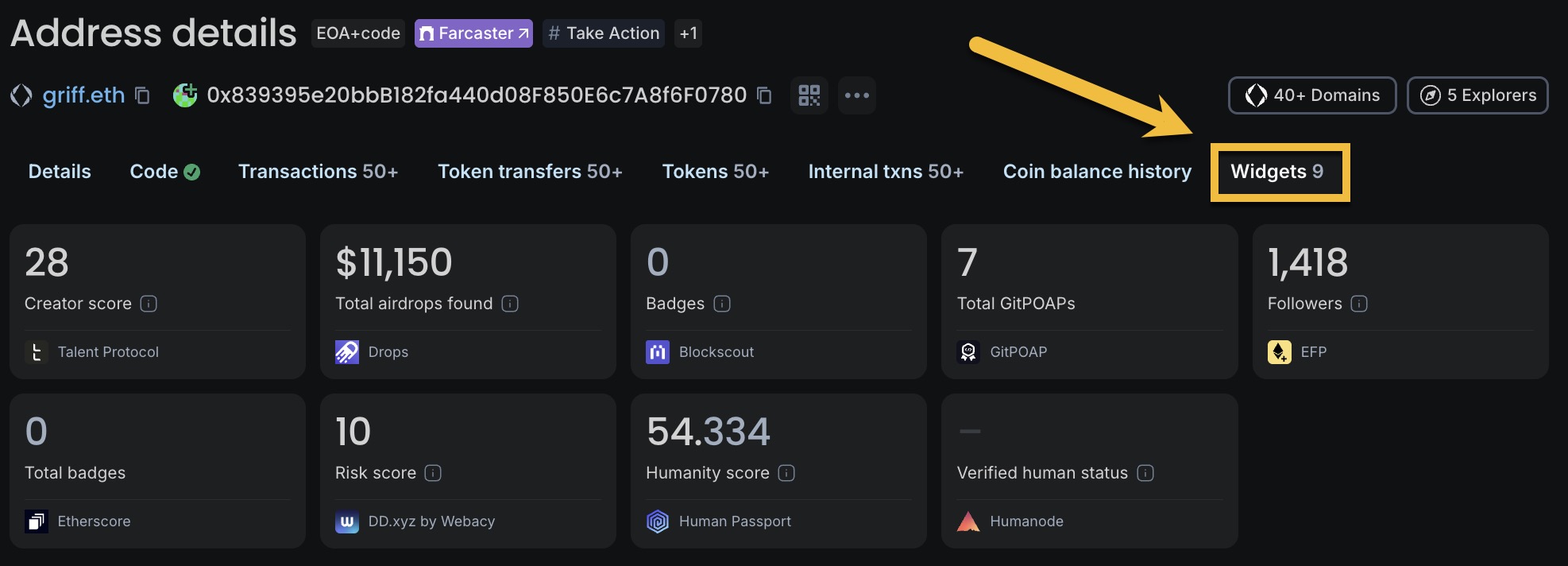Switch to the Widgets tab

pyautogui.click(x=1277, y=172)
